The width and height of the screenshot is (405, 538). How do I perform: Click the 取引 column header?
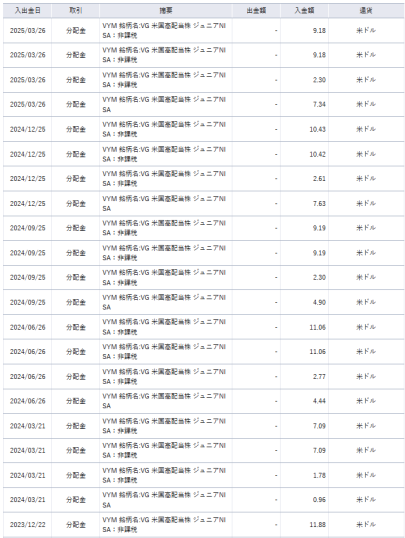[76, 11]
